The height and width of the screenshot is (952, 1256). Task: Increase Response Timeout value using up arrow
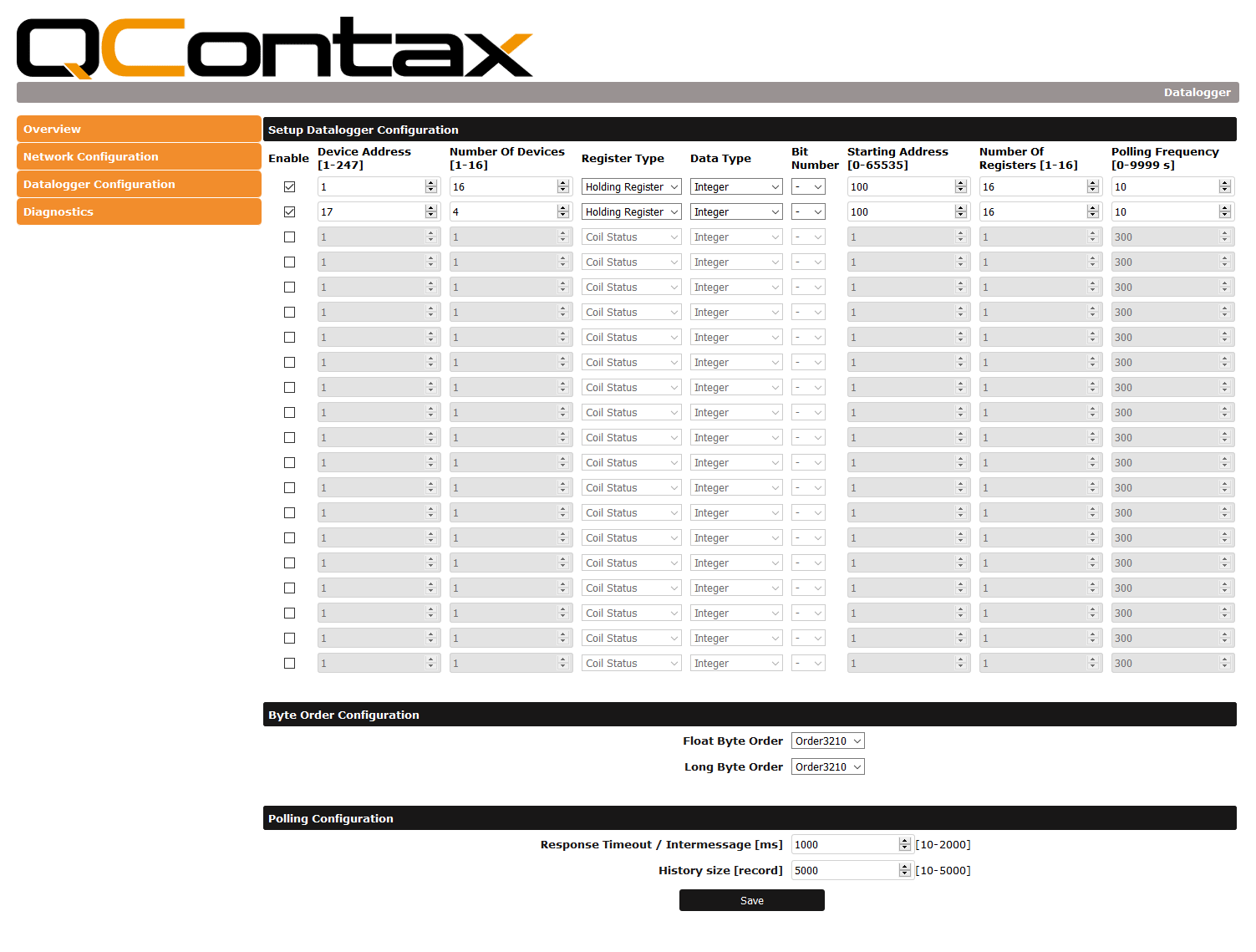(904, 841)
